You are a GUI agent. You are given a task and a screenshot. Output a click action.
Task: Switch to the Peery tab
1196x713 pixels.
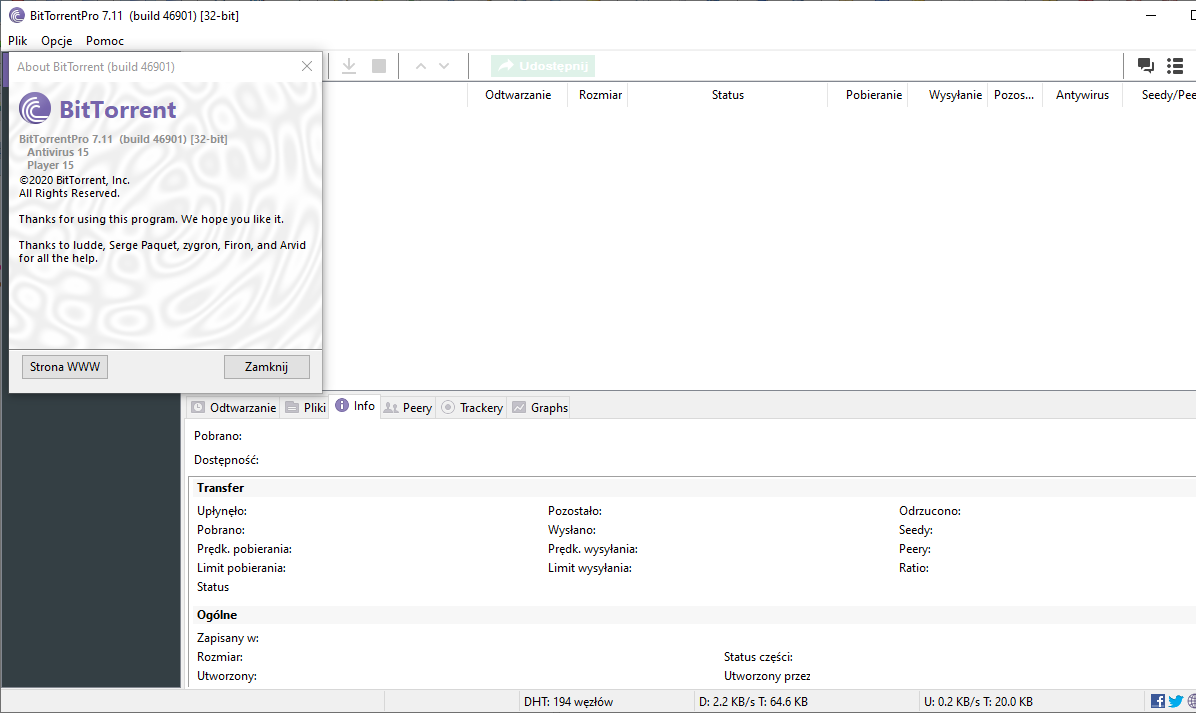click(x=408, y=407)
